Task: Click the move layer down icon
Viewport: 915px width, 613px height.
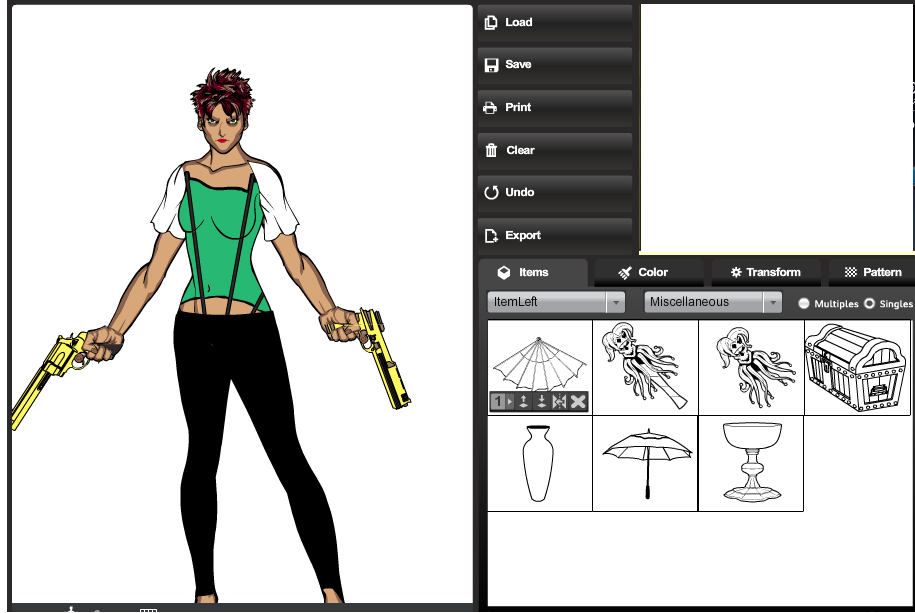Action: pyautogui.click(x=541, y=402)
